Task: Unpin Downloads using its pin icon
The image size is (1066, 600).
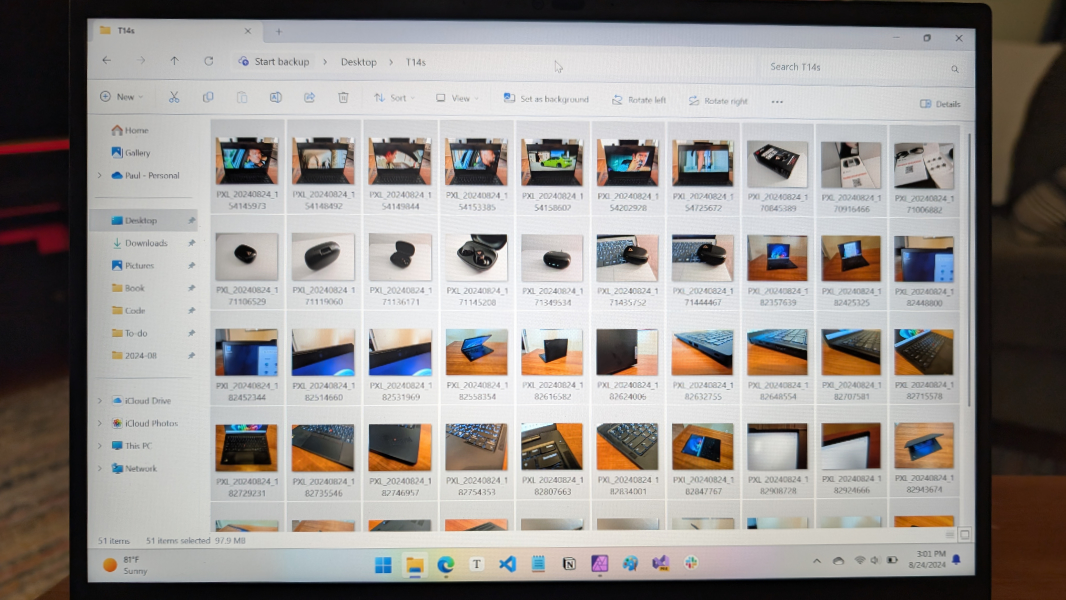Action: pyautogui.click(x=192, y=243)
